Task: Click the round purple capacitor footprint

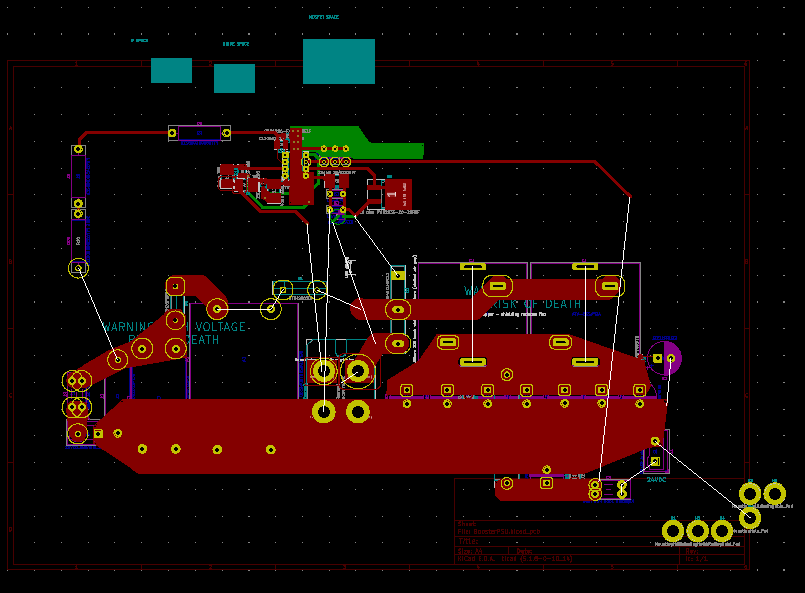Action: click(x=664, y=358)
